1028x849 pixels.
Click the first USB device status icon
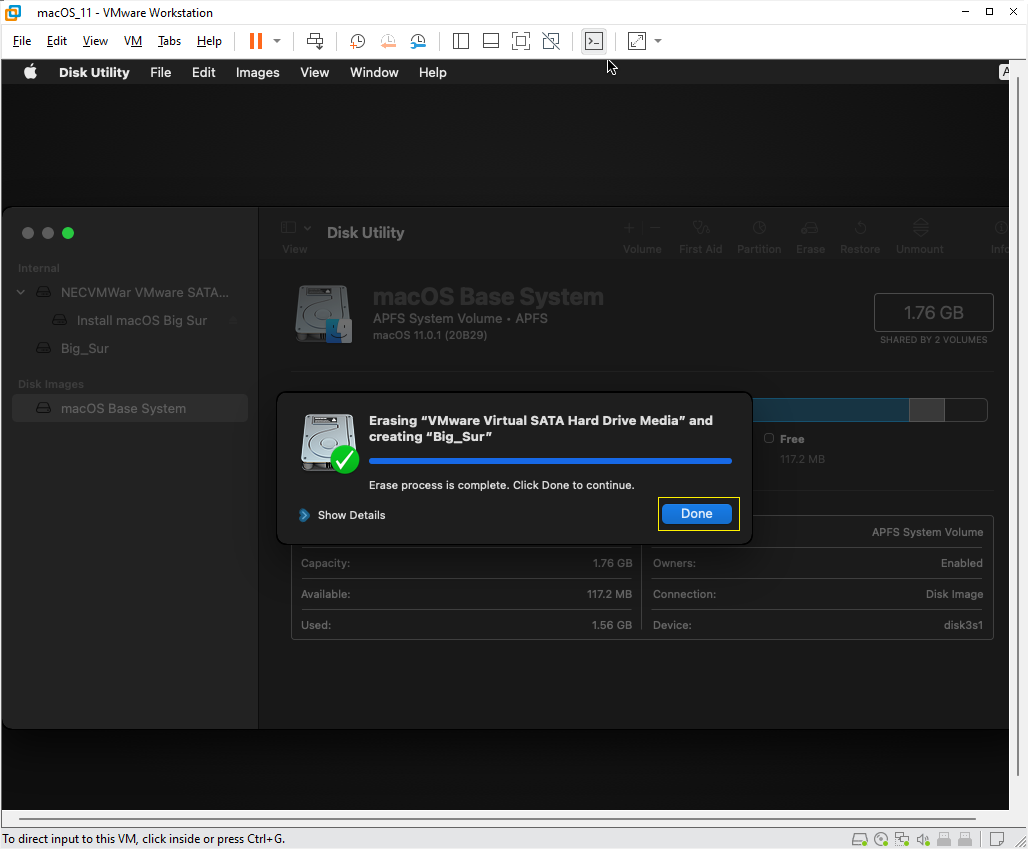coord(944,839)
